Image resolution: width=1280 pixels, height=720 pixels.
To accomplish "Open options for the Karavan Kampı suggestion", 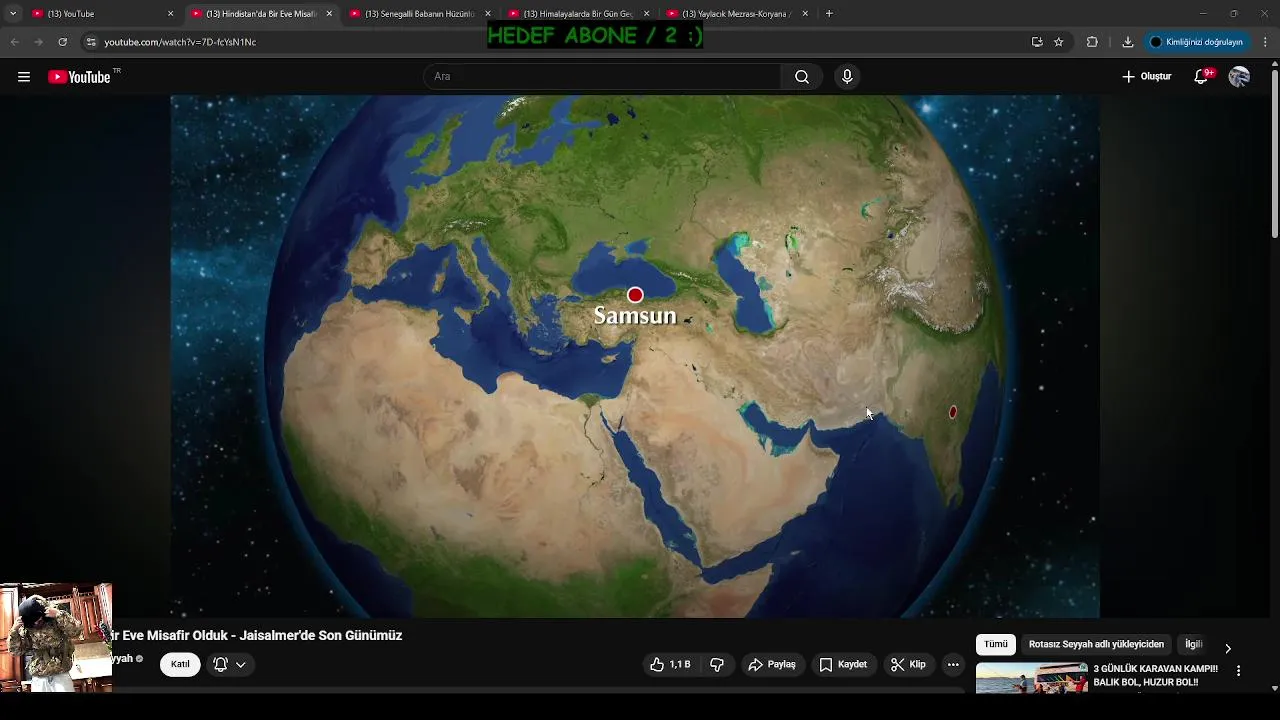I will (1239, 671).
